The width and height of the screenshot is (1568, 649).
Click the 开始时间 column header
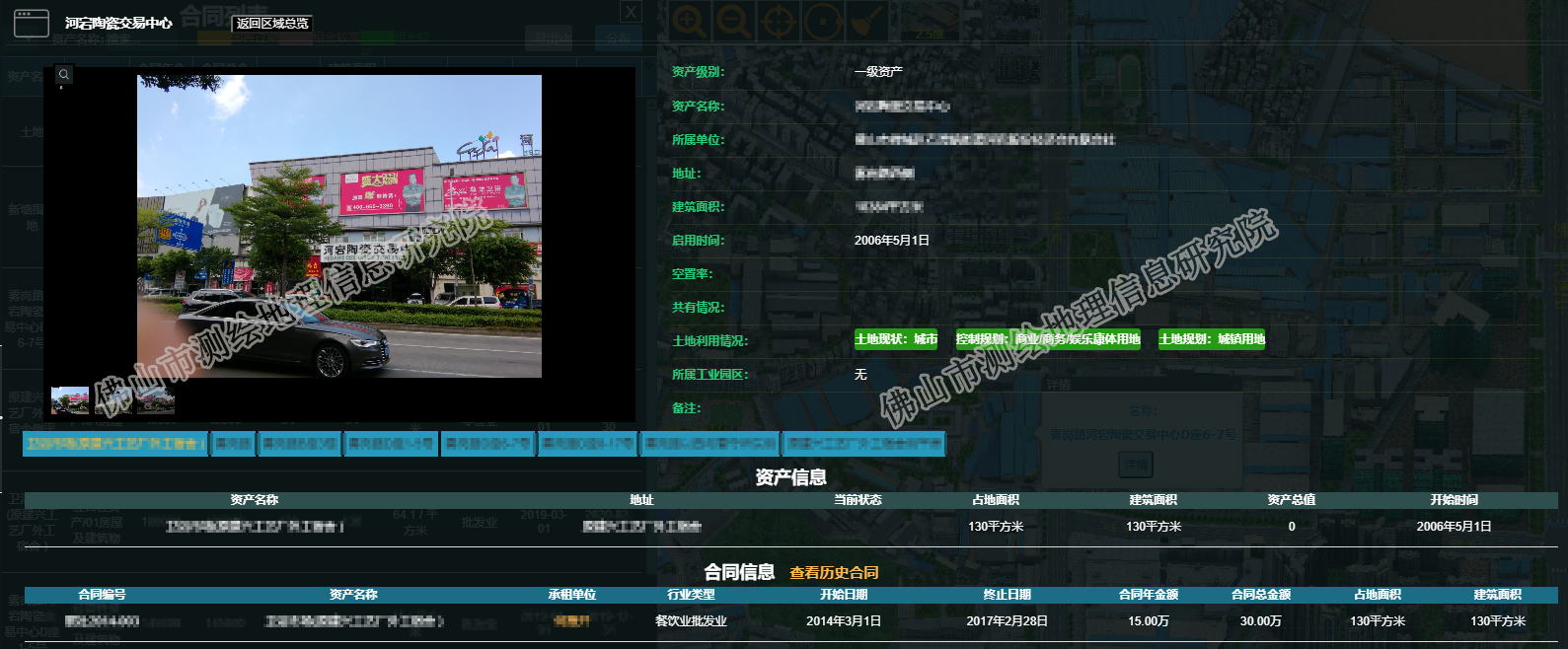click(1455, 500)
